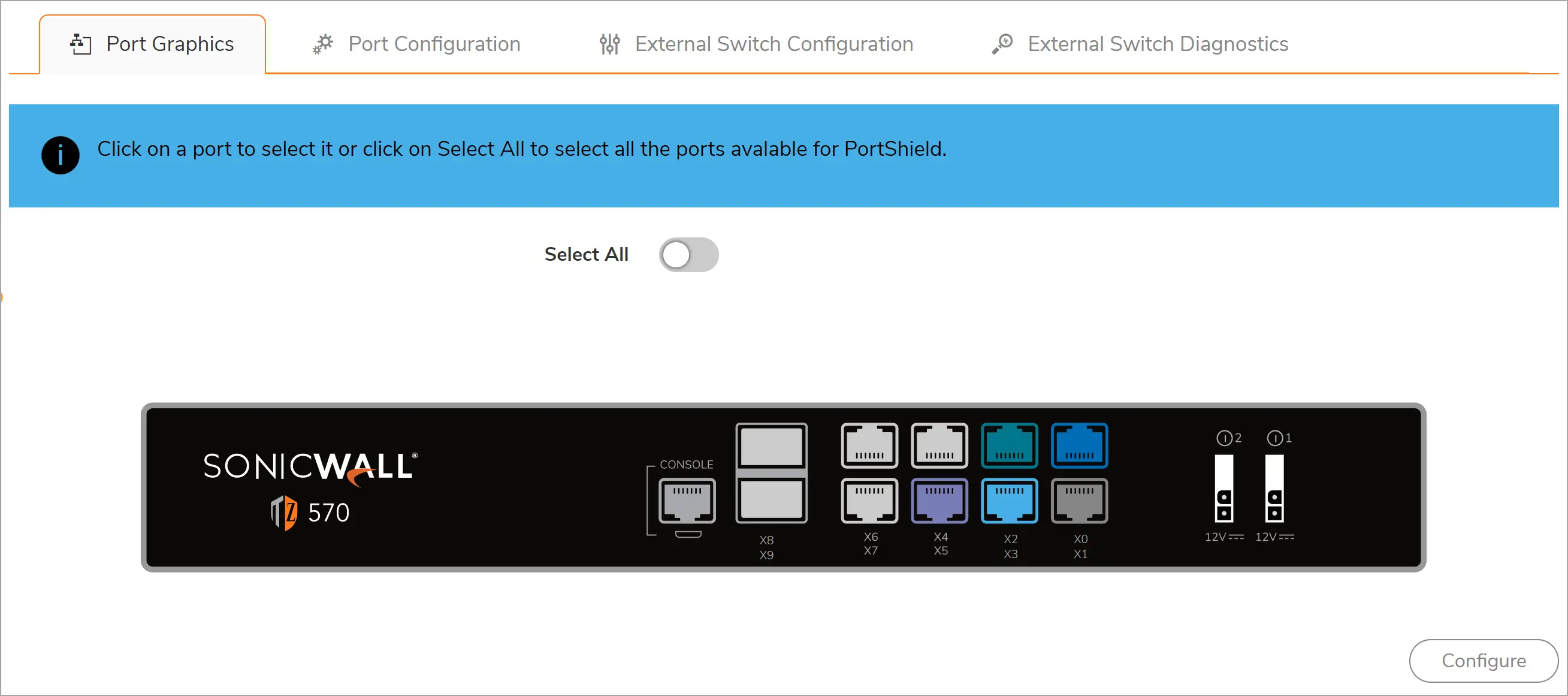Select the gray X1 port
The image size is (1568, 696).
click(1079, 501)
